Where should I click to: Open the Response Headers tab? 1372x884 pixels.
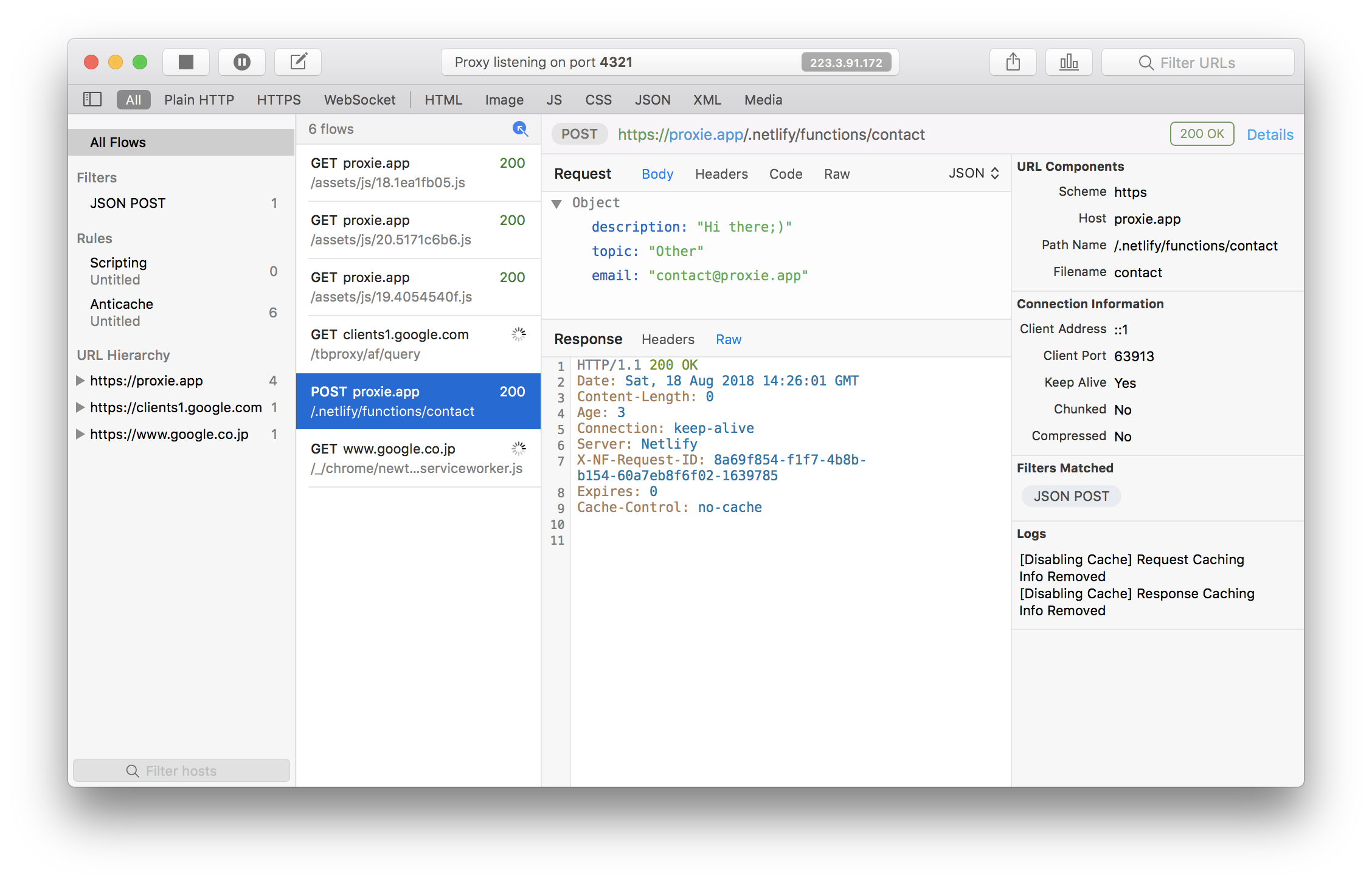[668, 339]
